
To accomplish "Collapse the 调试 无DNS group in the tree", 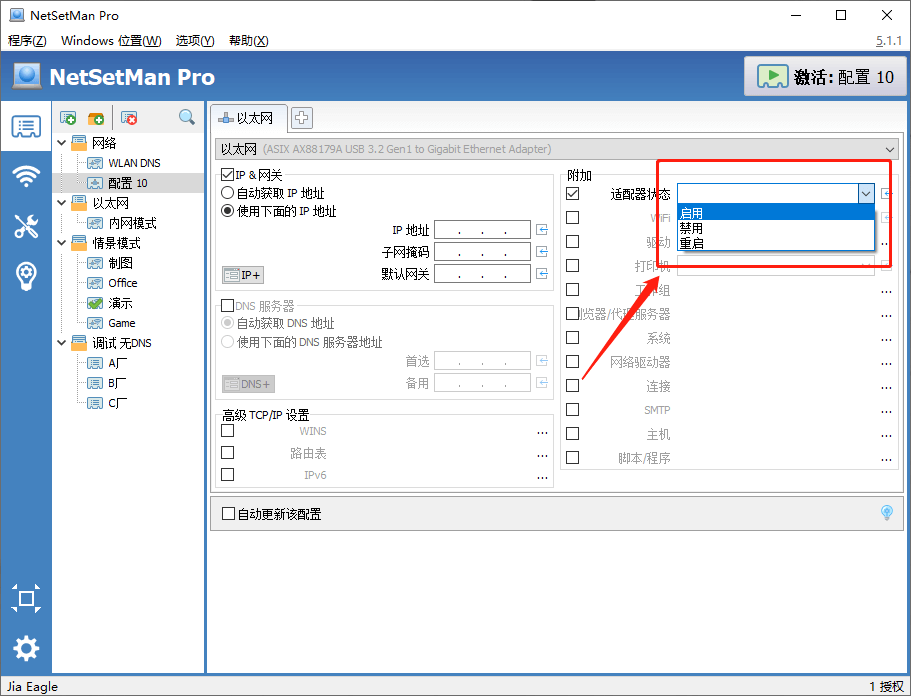I will pyautogui.click(x=62, y=343).
